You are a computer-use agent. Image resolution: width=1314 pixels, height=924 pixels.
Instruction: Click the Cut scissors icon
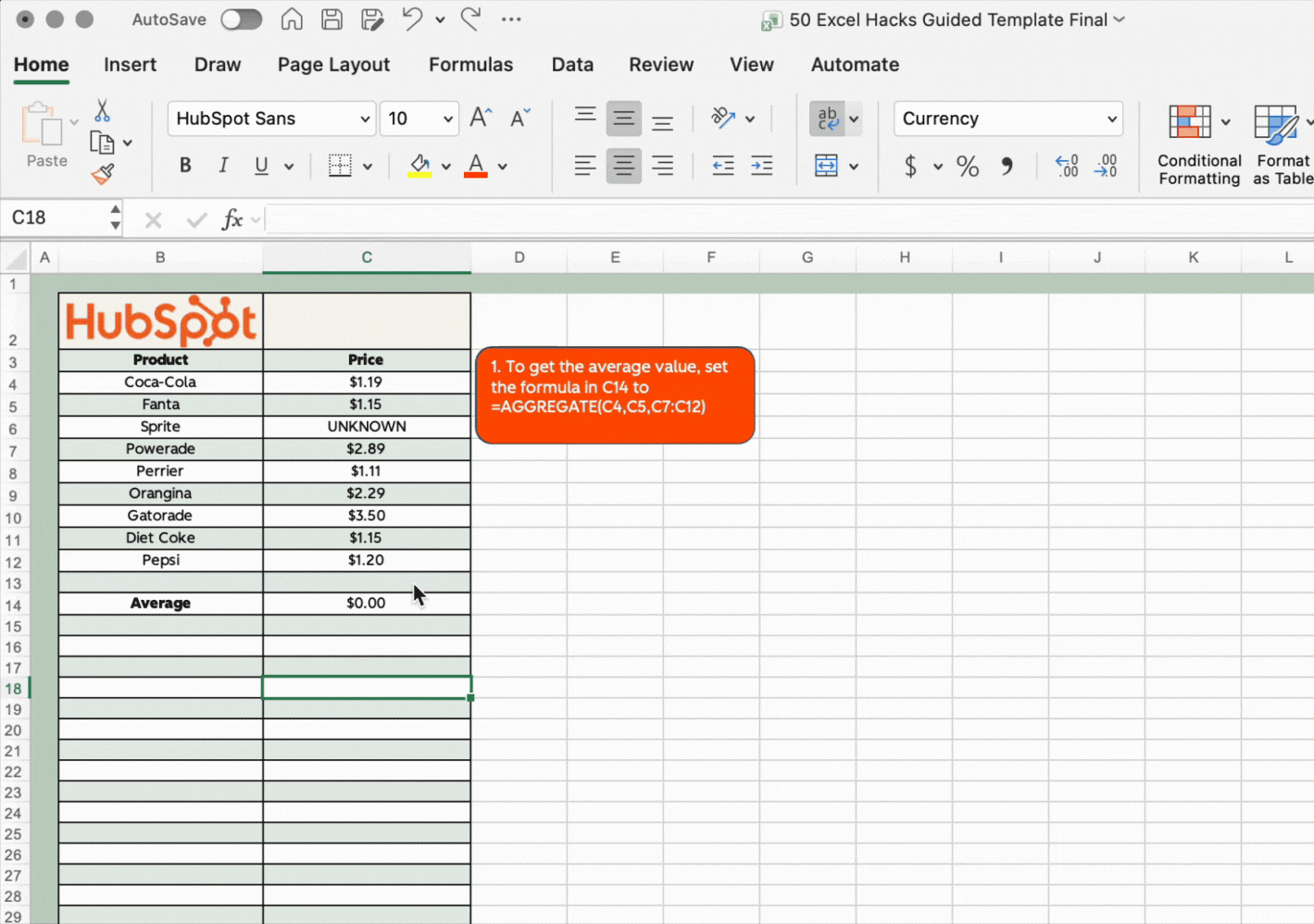(x=102, y=111)
